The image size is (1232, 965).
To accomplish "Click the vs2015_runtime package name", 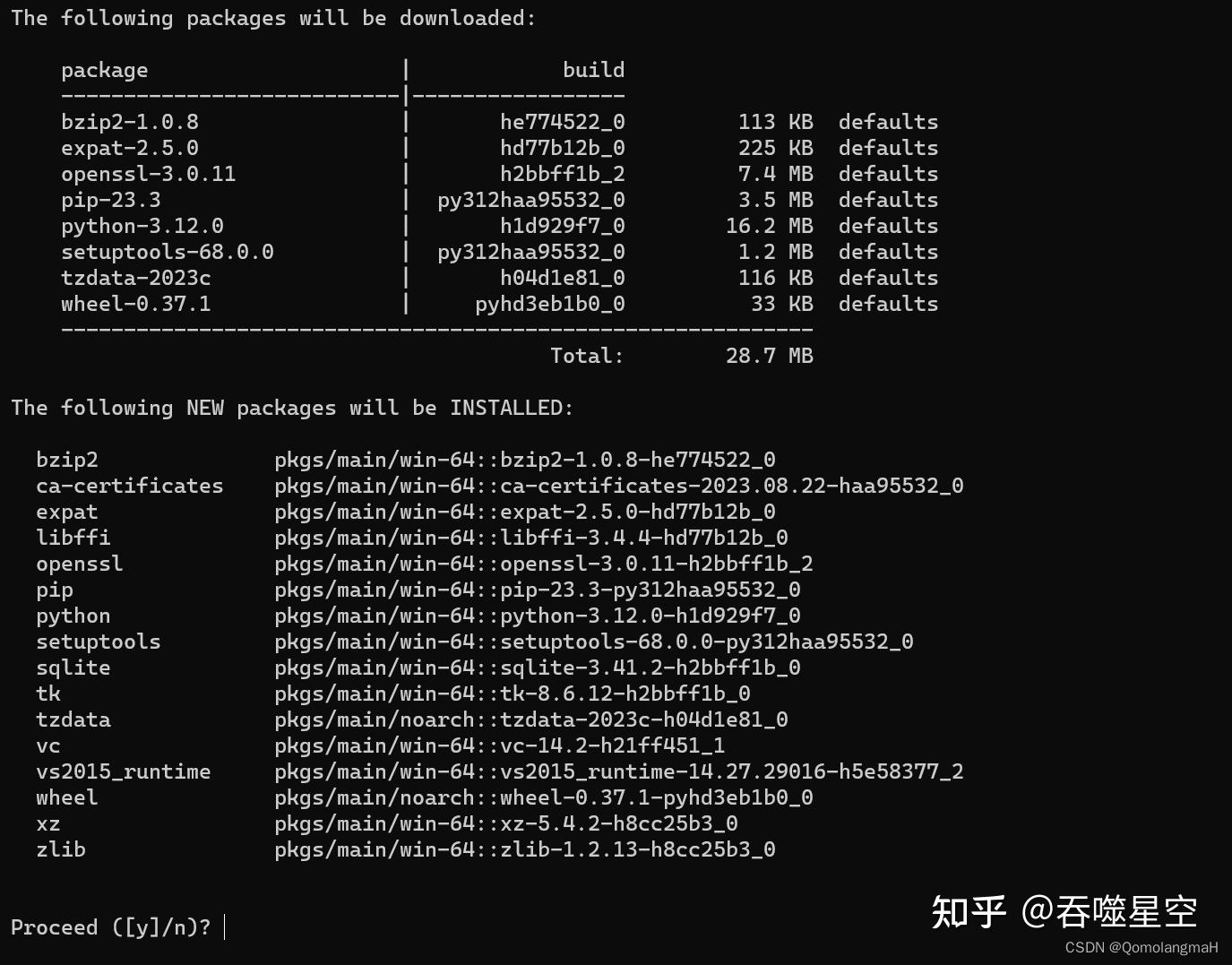I will (124, 771).
